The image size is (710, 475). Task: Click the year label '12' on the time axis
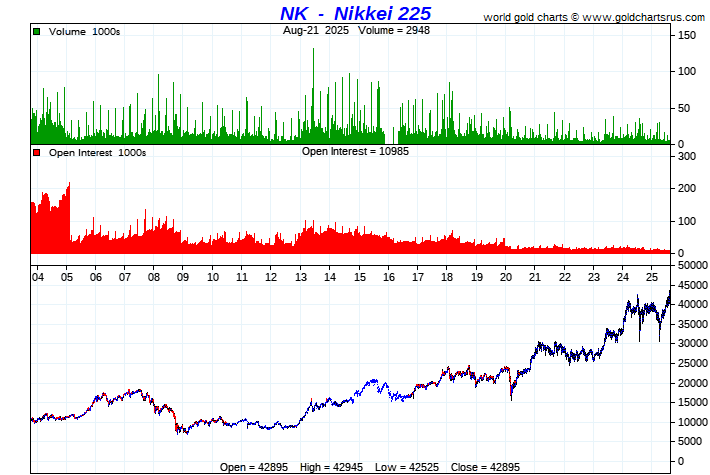(271, 277)
